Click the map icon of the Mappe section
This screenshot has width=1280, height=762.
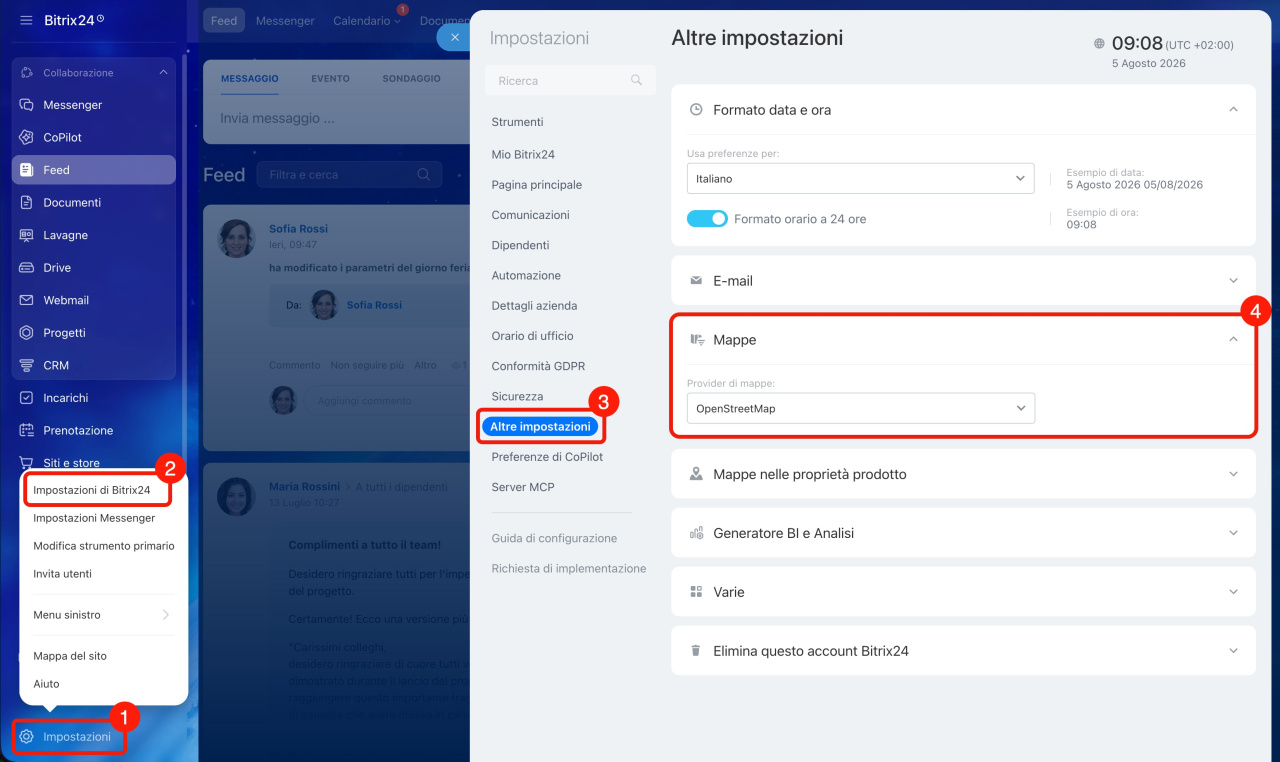[696, 340]
